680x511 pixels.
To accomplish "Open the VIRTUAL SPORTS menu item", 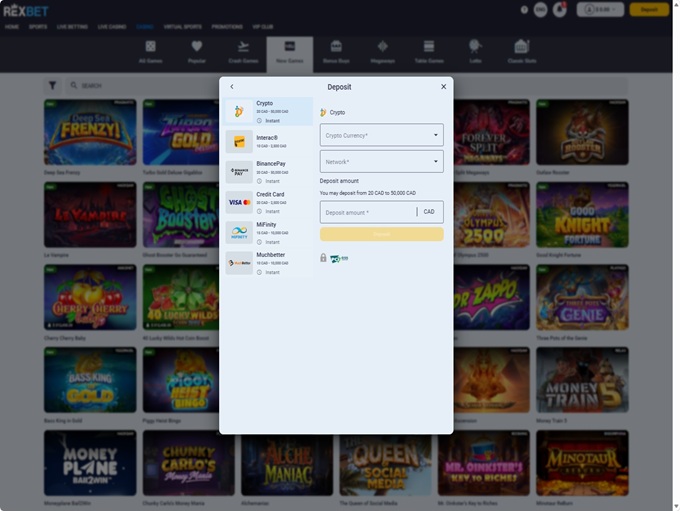I will point(183,27).
